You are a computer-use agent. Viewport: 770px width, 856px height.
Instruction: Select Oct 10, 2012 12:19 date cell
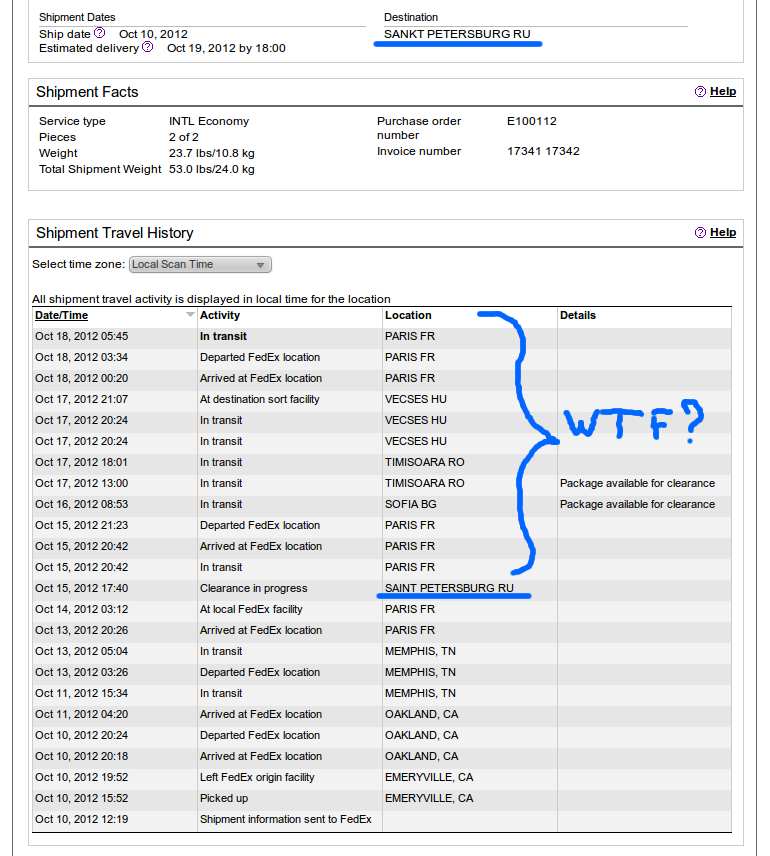[81, 819]
